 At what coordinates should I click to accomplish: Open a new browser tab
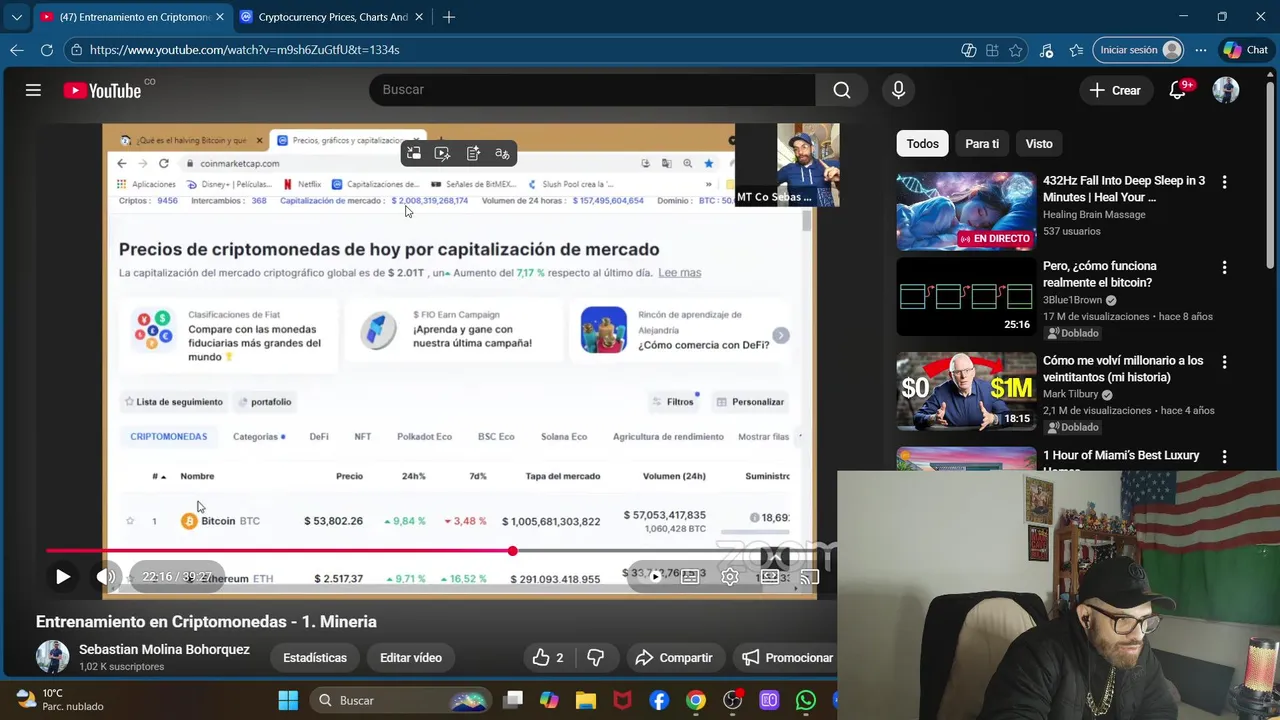tap(449, 17)
